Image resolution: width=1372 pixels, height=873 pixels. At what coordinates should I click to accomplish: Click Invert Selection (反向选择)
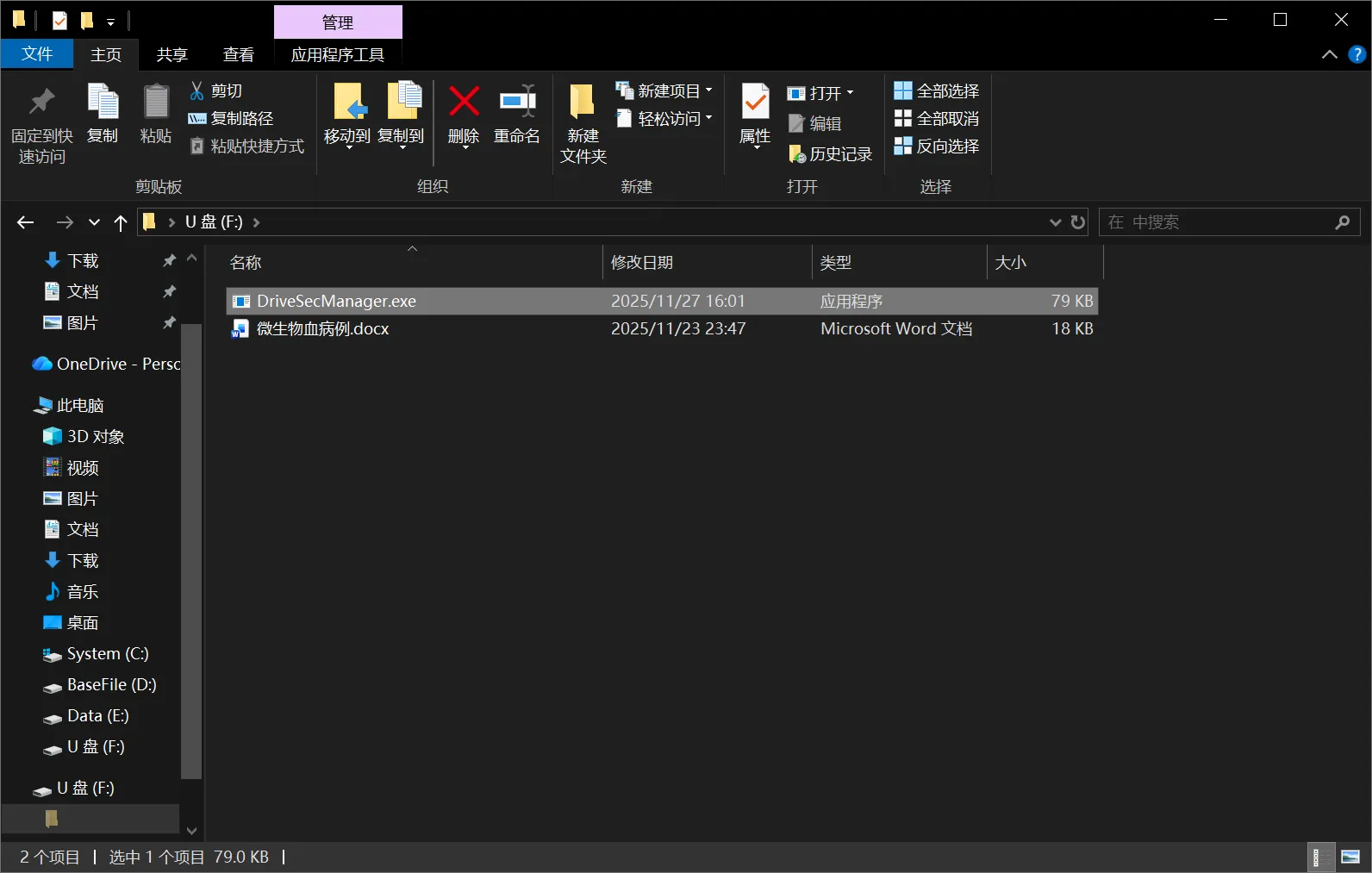[x=937, y=147]
